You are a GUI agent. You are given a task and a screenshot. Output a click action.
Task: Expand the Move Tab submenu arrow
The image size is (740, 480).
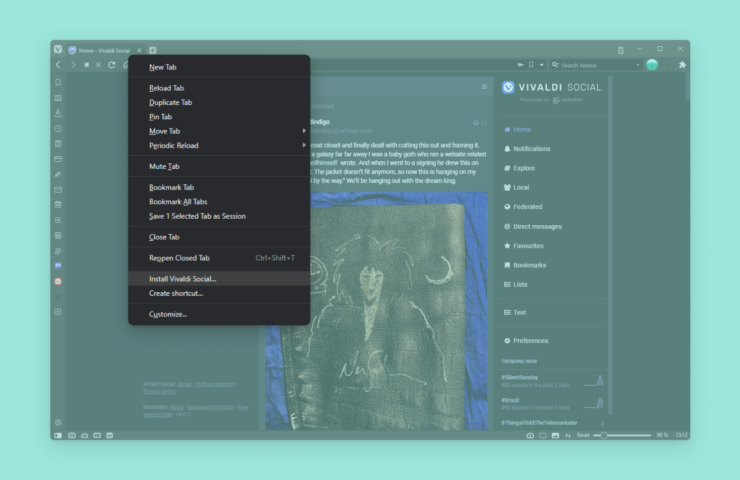(304, 131)
